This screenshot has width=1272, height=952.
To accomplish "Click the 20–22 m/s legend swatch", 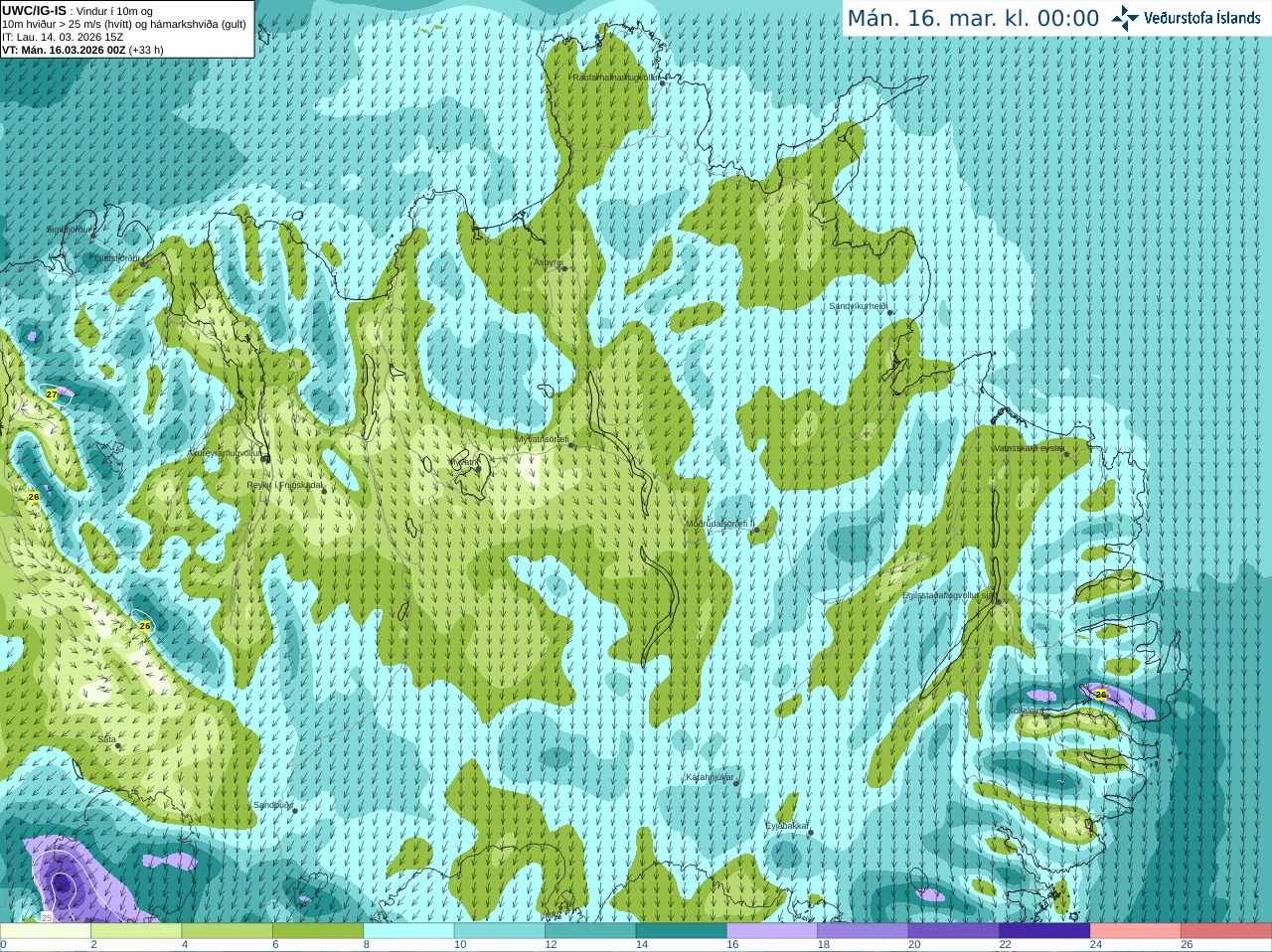I will 954,931.
